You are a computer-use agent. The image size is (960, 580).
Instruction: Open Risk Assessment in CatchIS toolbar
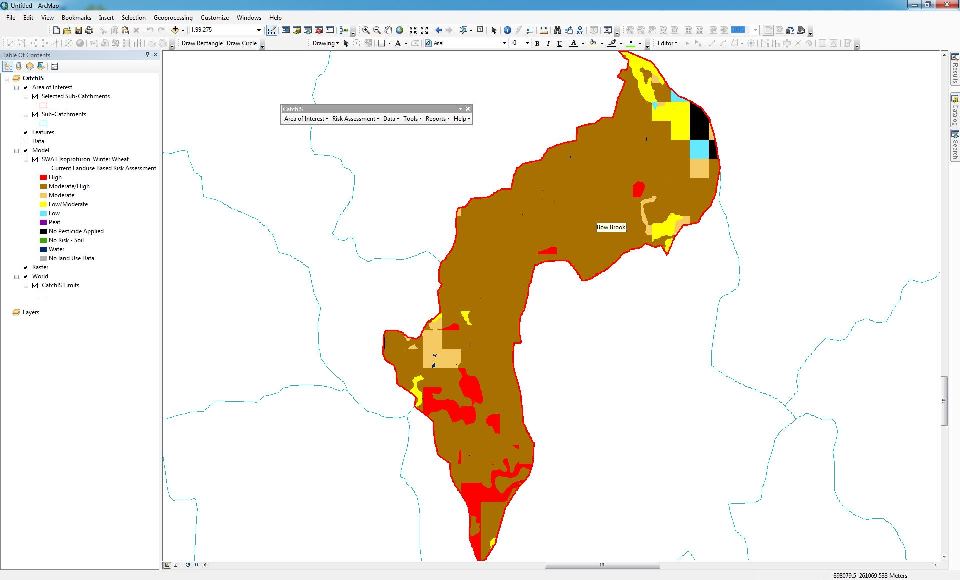pos(353,118)
